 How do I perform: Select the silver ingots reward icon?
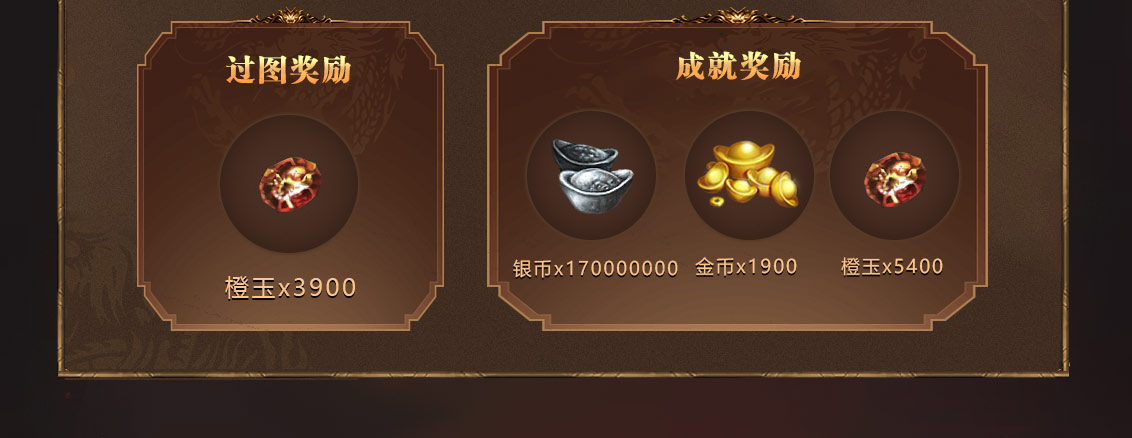(x=592, y=175)
